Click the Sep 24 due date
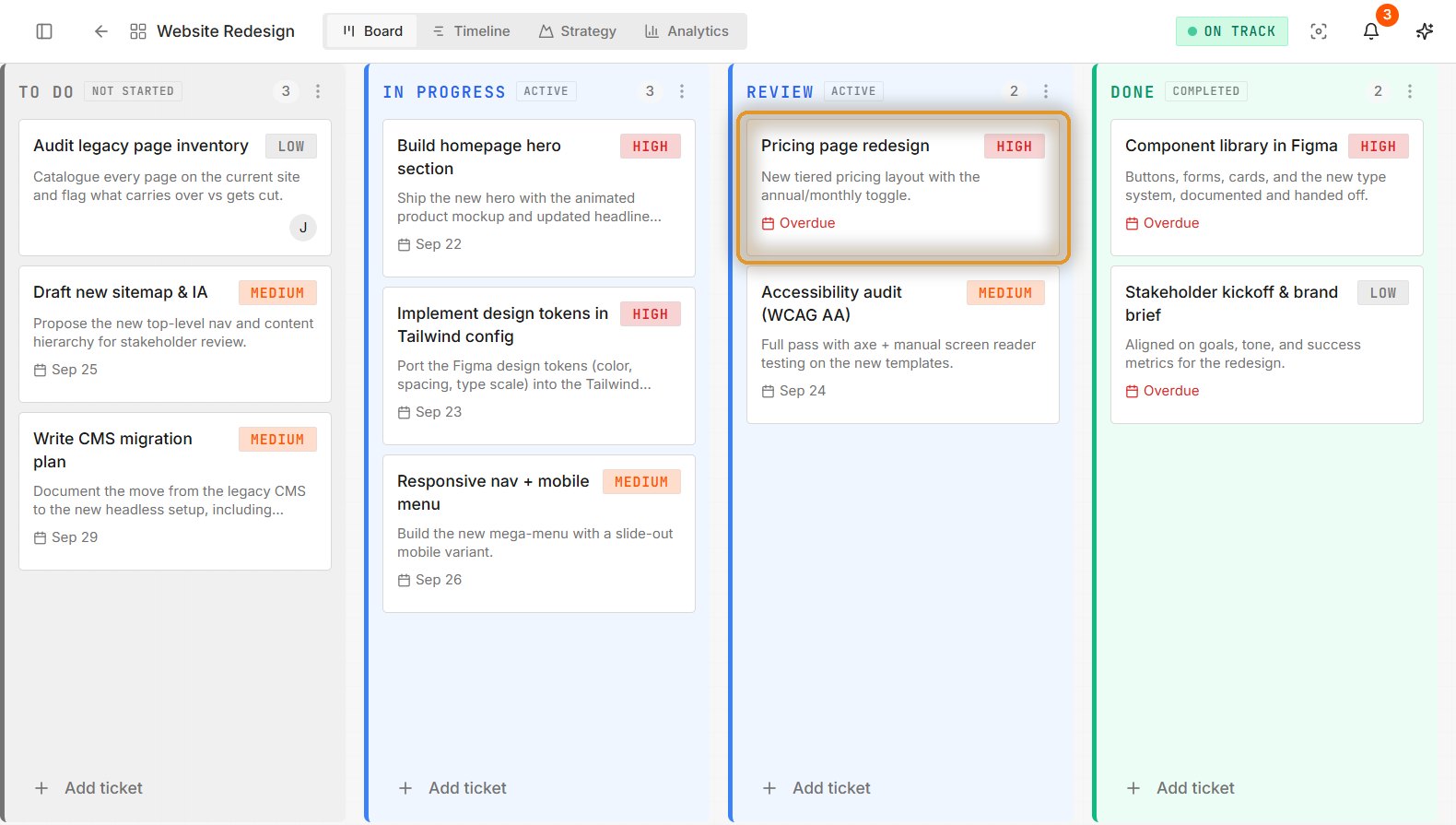 (x=793, y=391)
